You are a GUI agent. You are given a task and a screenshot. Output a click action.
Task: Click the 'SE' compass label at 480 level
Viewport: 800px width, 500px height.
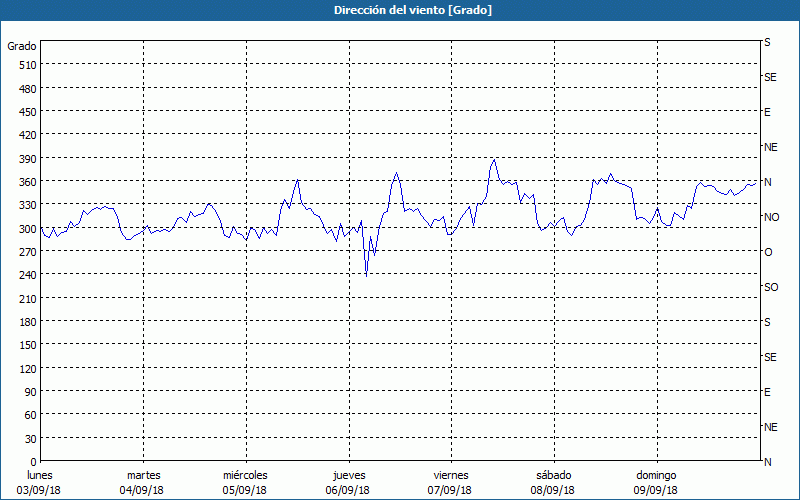coord(770,78)
